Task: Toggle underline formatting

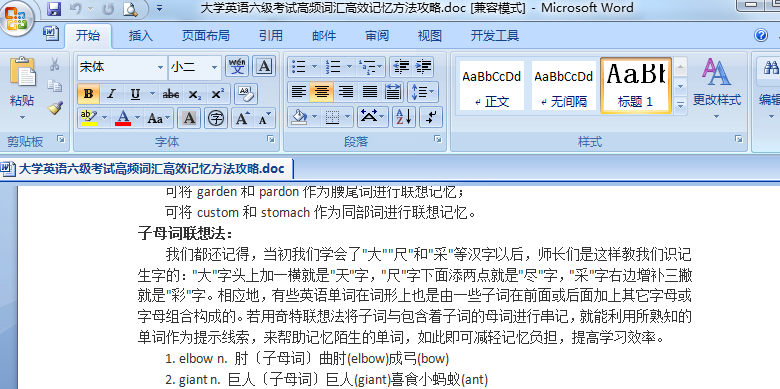Action: pos(135,94)
